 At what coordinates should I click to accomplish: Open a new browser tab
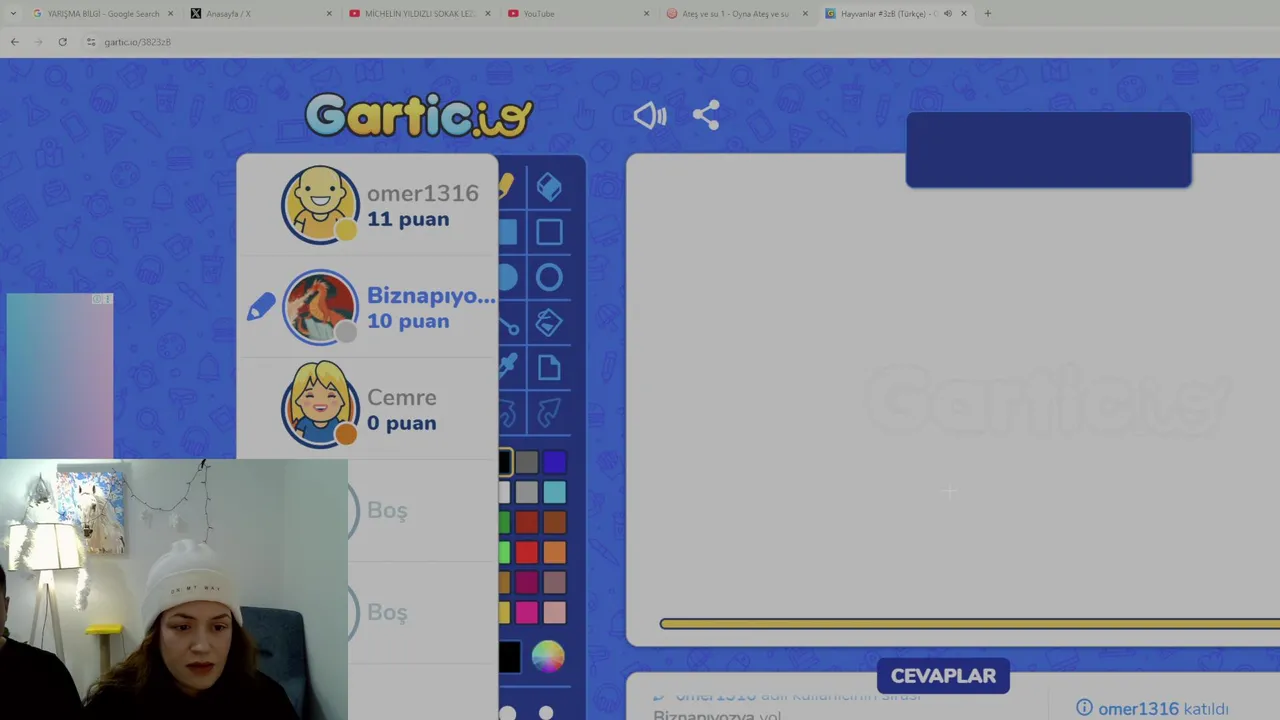[987, 13]
